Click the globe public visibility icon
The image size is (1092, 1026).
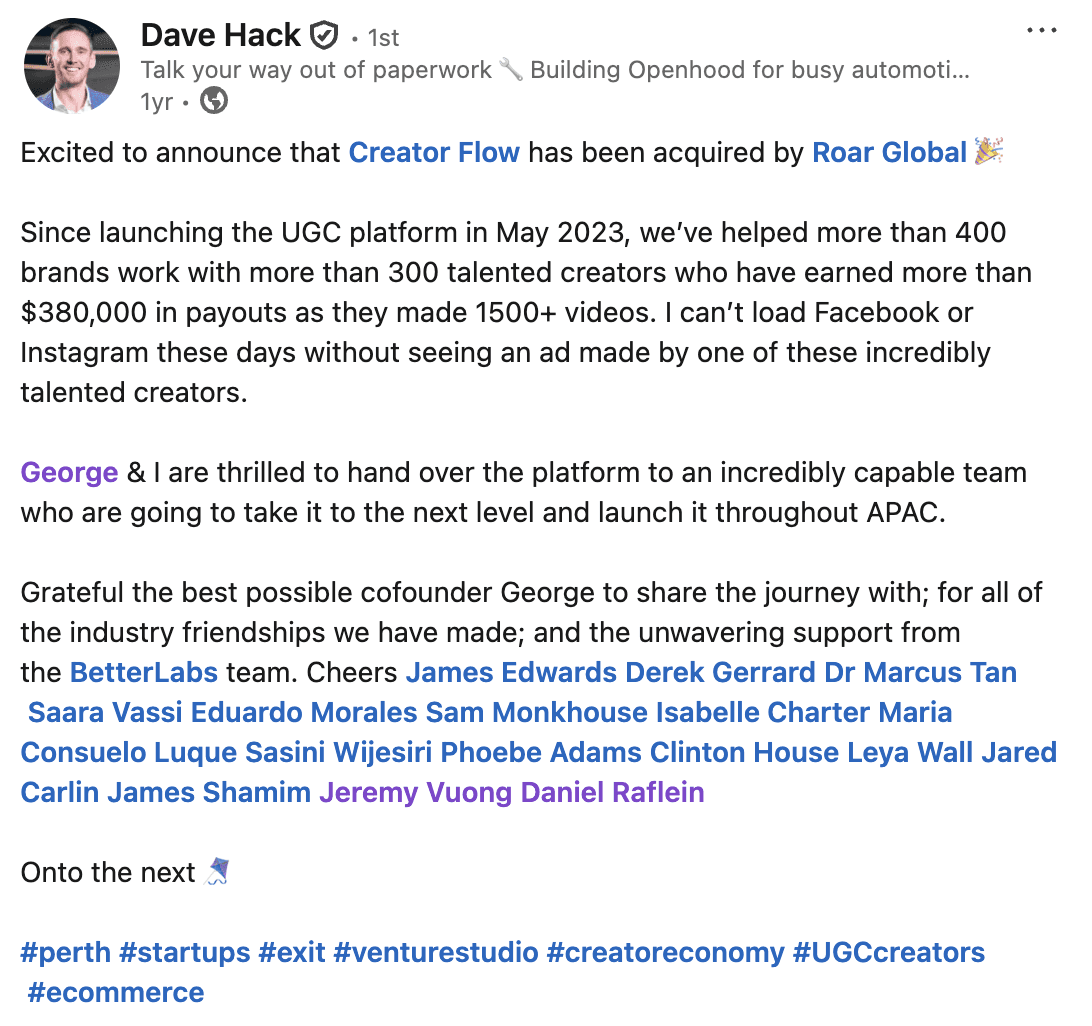coord(214,101)
